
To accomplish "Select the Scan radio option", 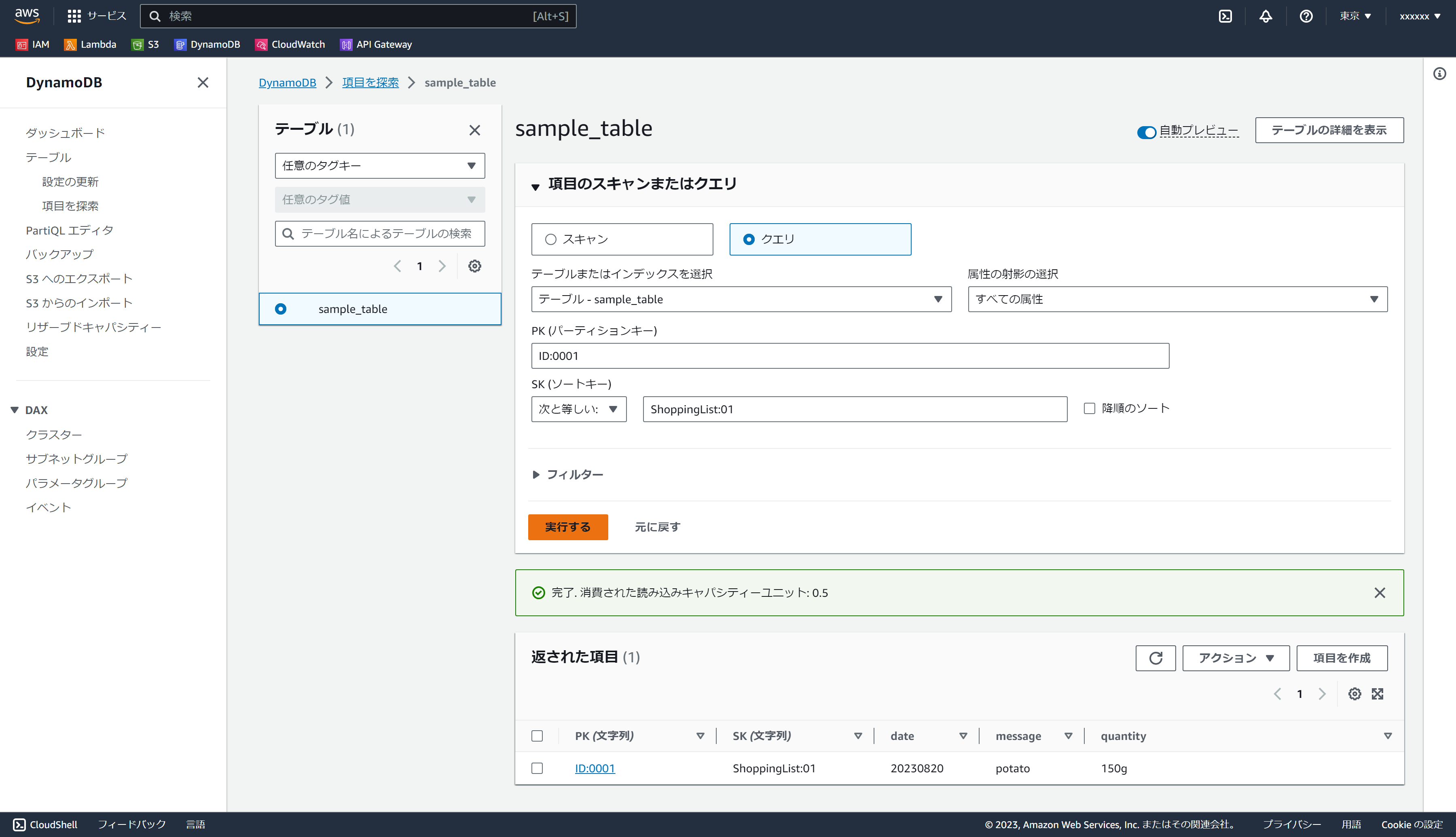I will coord(551,239).
